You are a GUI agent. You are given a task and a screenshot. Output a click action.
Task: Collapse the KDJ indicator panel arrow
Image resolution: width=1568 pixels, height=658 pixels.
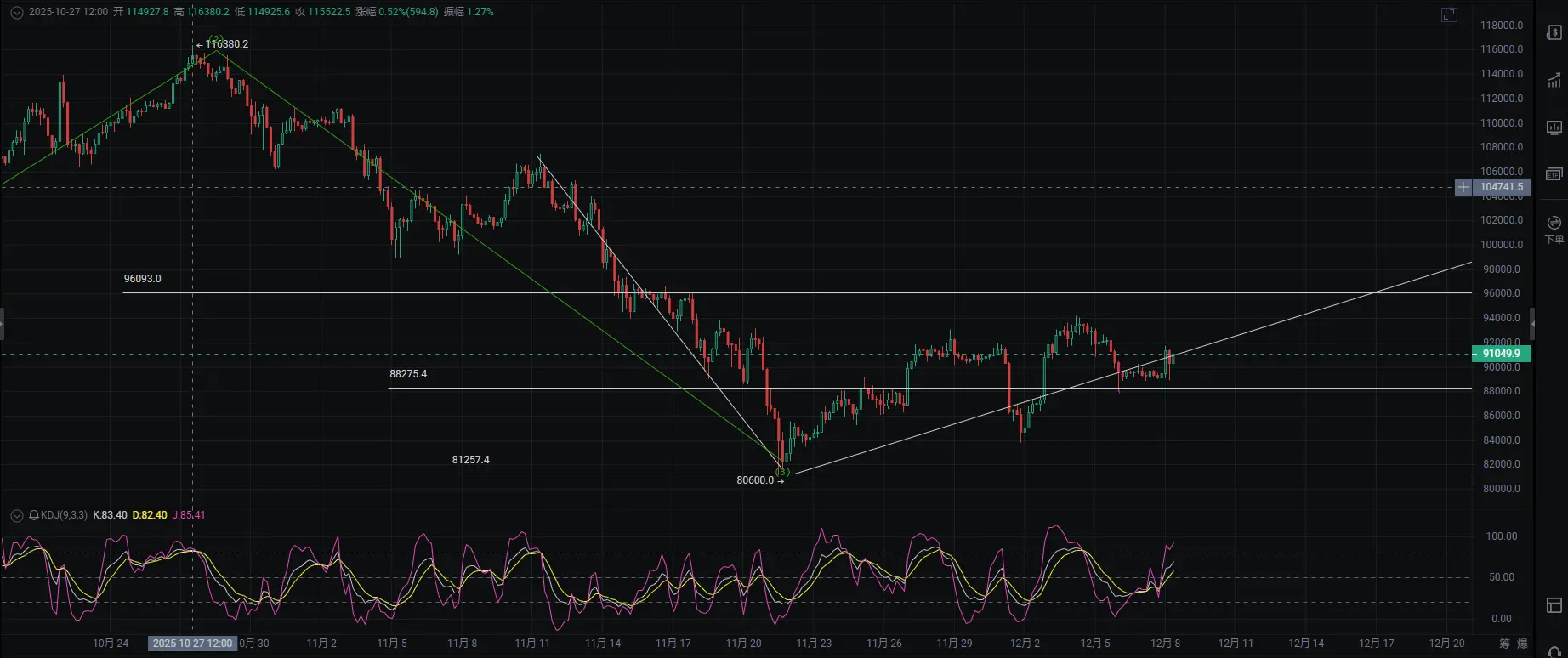[17, 515]
